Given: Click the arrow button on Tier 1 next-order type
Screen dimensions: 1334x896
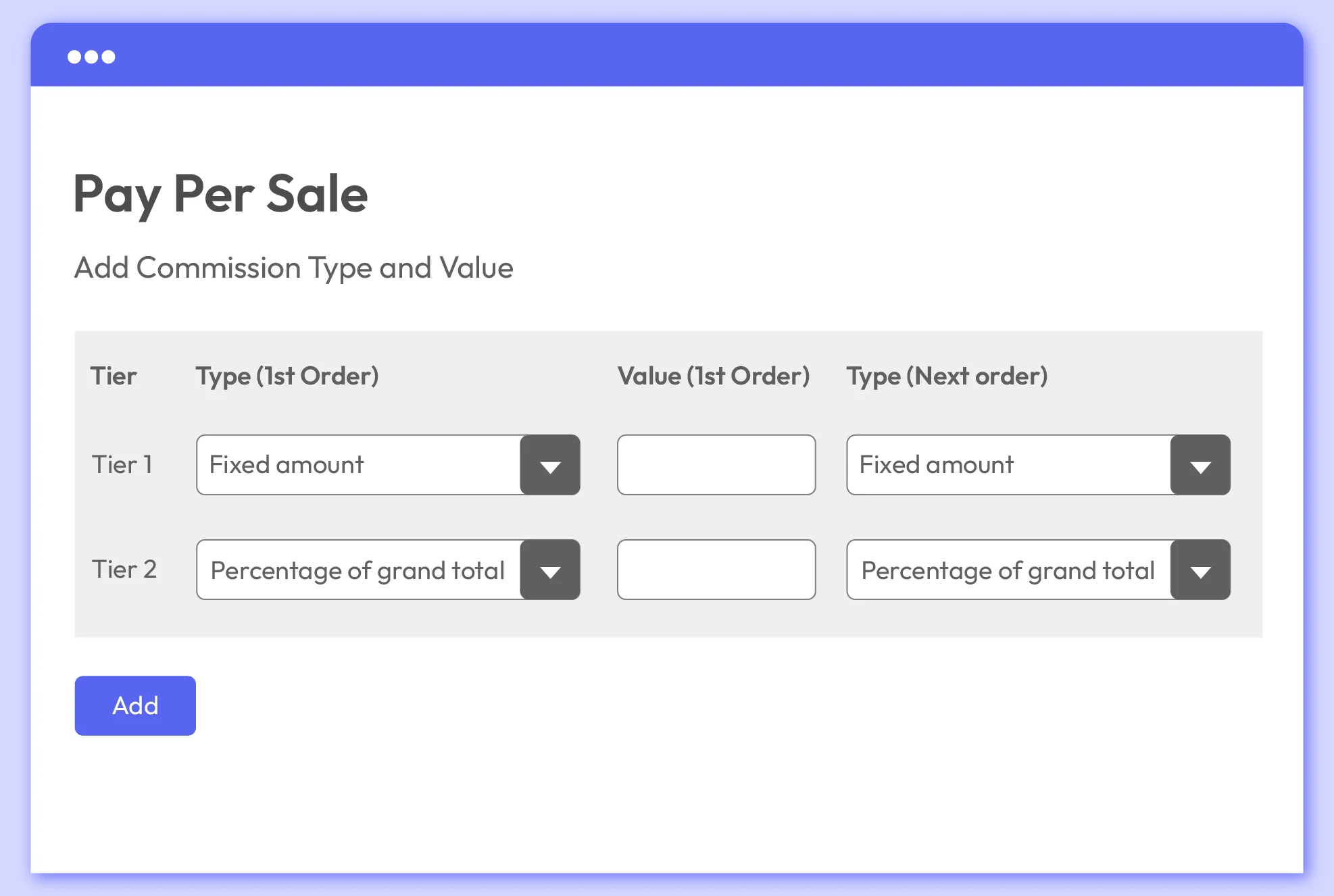Looking at the screenshot, I should pos(1200,465).
